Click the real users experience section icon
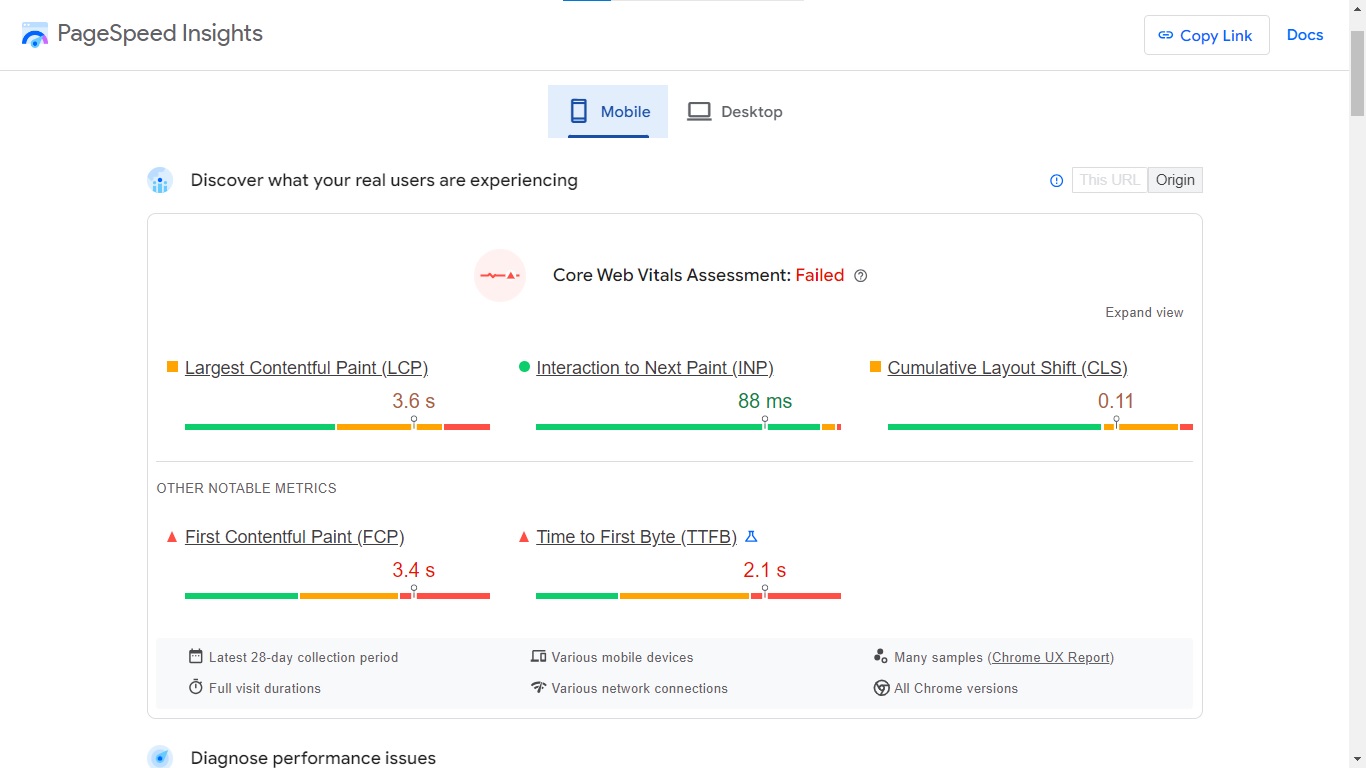 pos(160,180)
